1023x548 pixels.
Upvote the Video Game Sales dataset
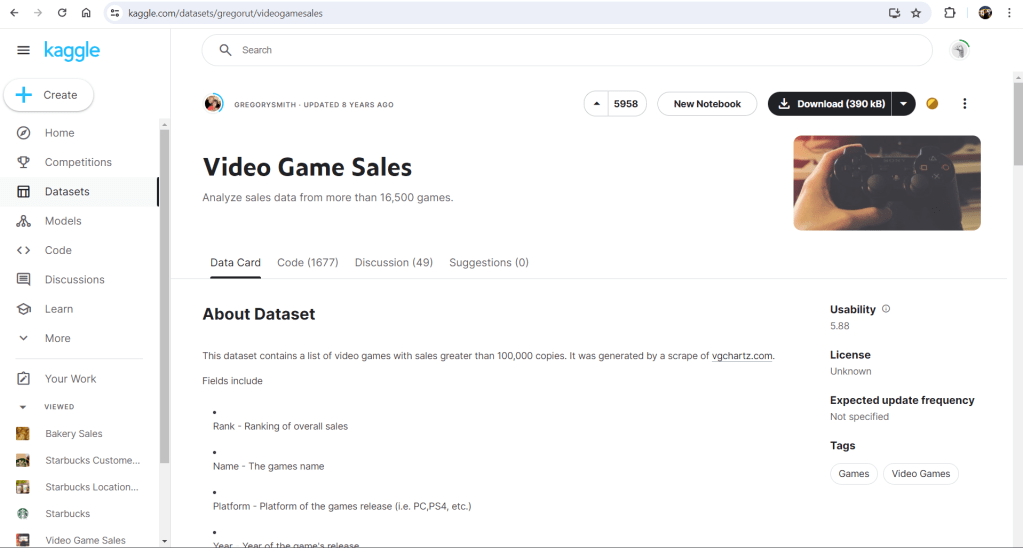(x=598, y=104)
